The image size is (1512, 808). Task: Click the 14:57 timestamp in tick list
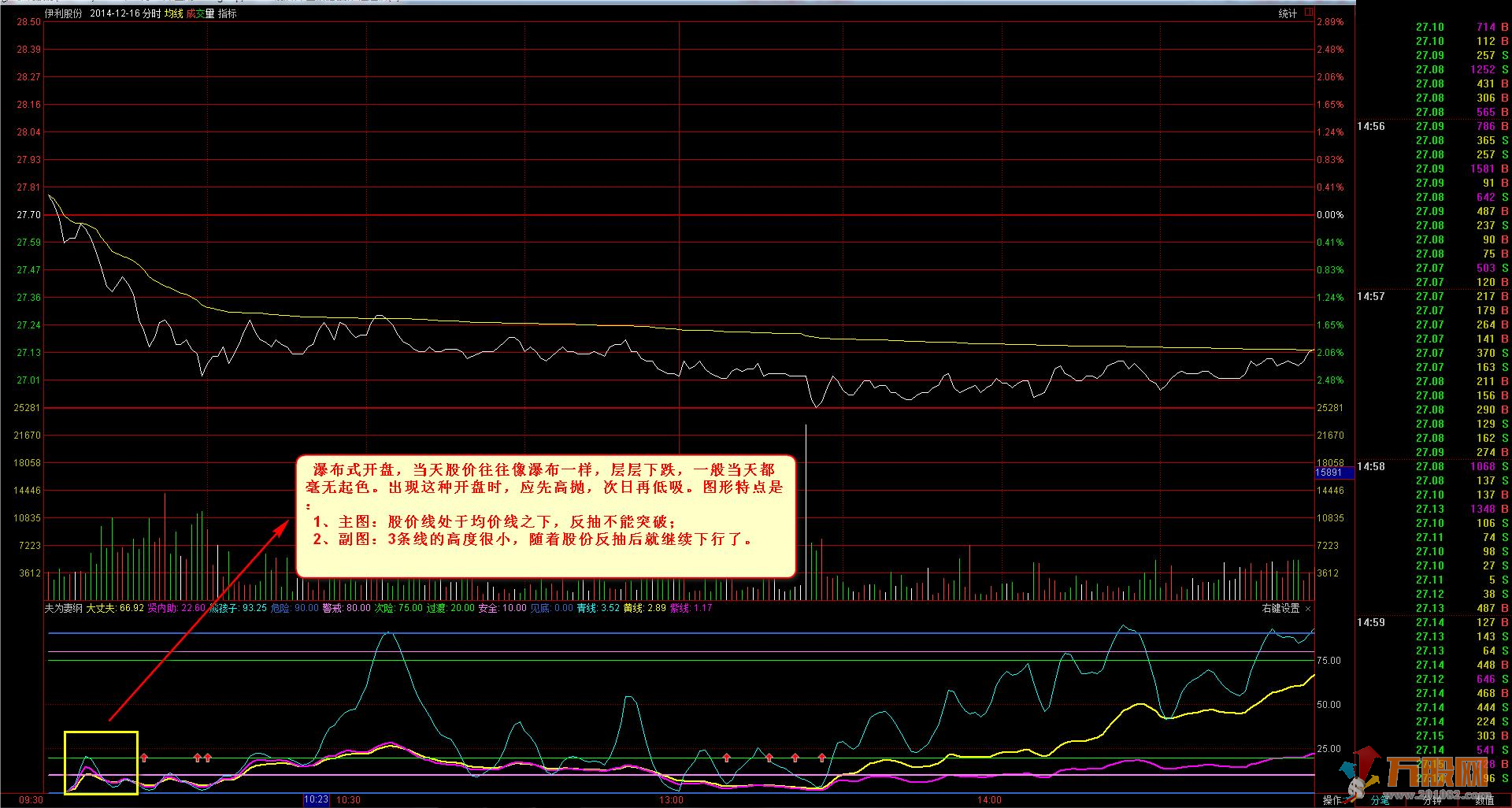(x=1371, y=297)
